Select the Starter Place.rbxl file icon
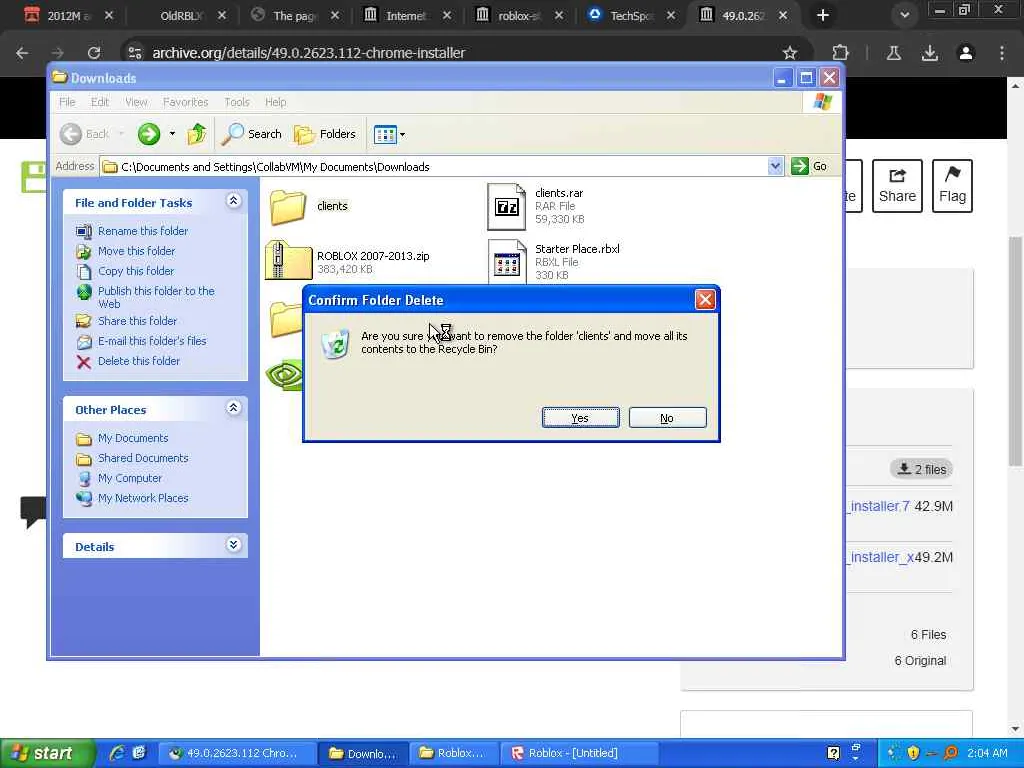The image size is (1024, 768). point(506,261)
